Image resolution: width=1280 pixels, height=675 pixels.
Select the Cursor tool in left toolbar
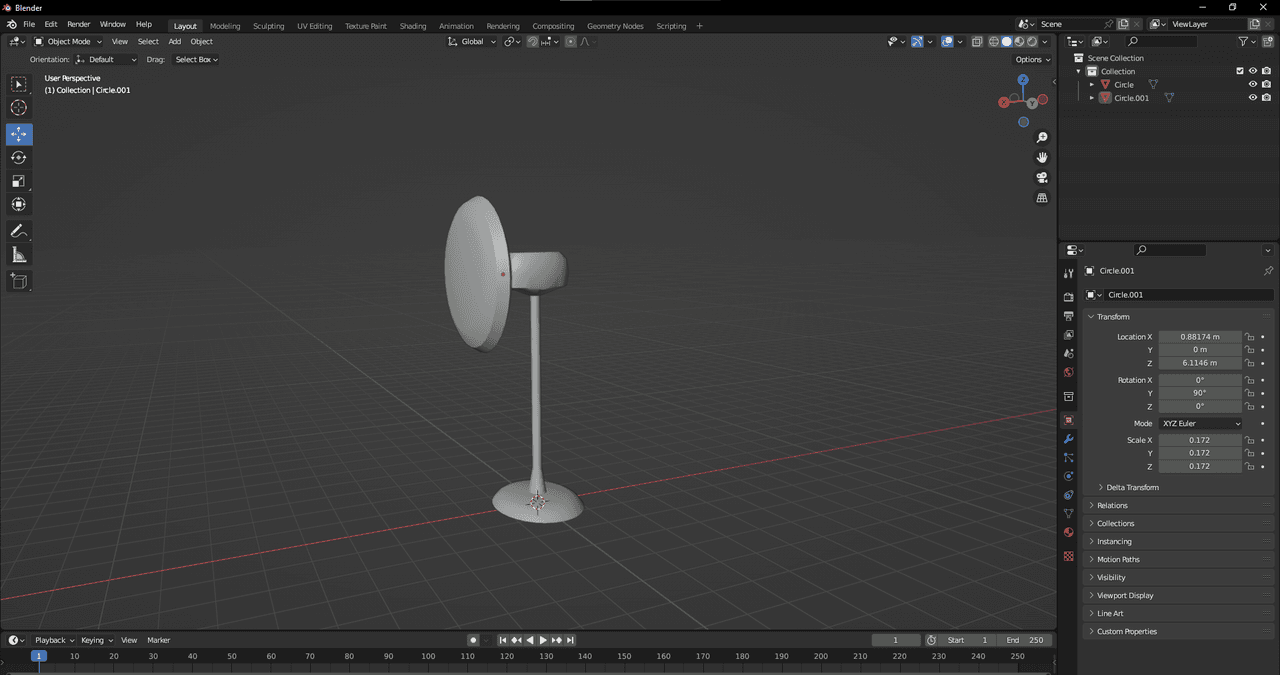click(19, 108)
